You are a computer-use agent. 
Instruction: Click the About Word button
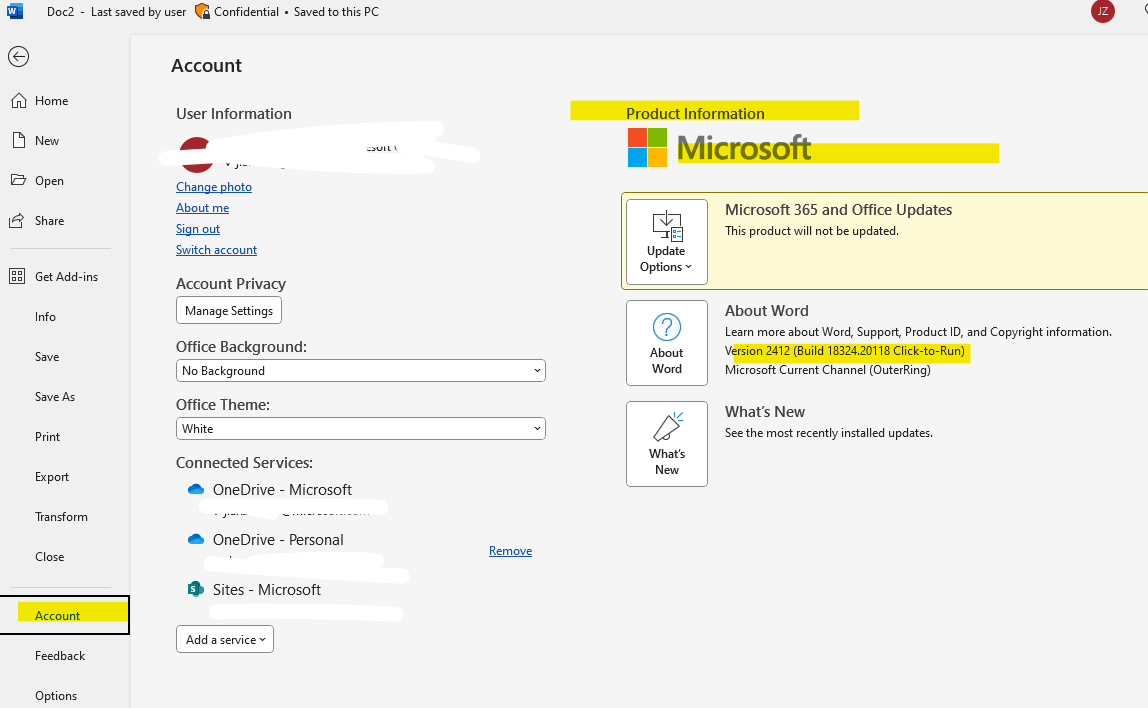pos(666,343)
